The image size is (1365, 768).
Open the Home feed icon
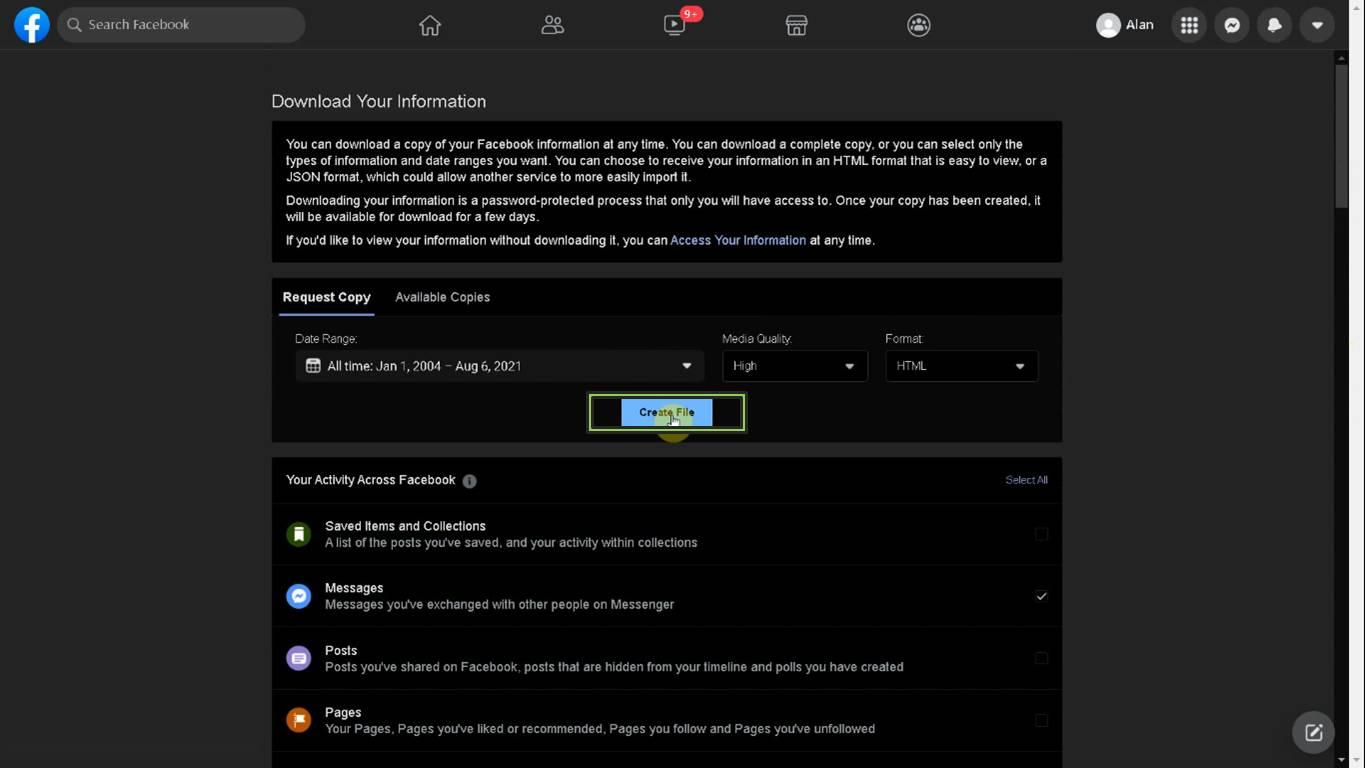click(x=430, y=25)
